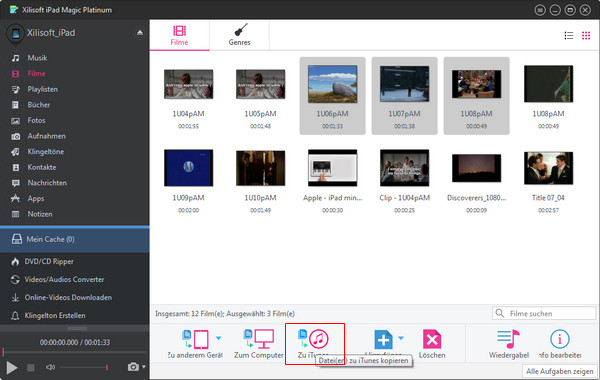Mute the player volume
The width and height of the screenshot is (600, 380).
[51, 367]
